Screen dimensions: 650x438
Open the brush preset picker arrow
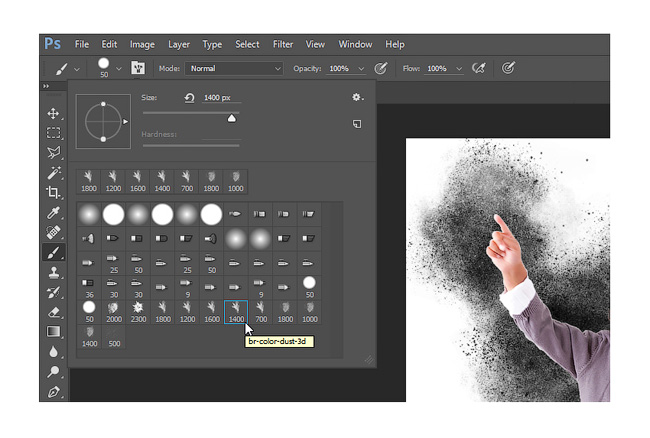click(119, 69)
